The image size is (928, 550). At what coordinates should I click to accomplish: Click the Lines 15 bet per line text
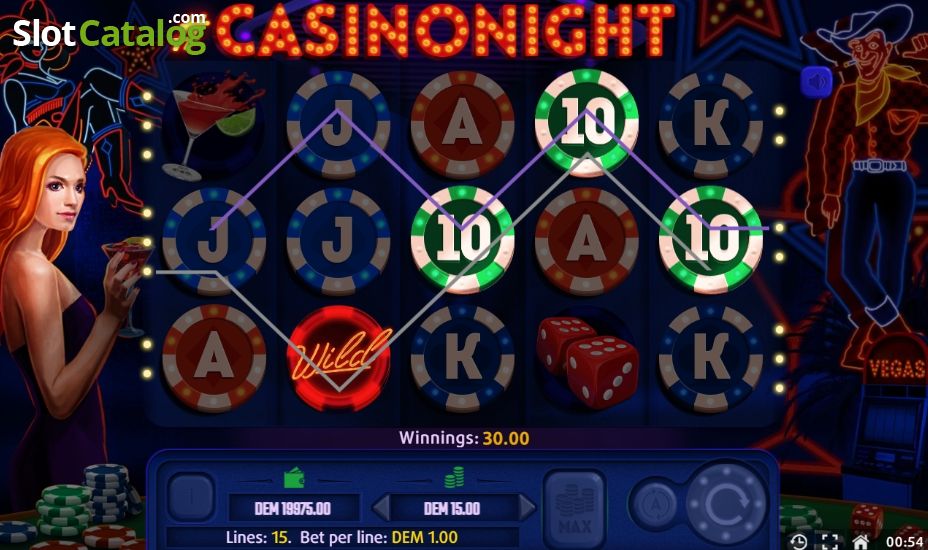click(x=341, y=538)
